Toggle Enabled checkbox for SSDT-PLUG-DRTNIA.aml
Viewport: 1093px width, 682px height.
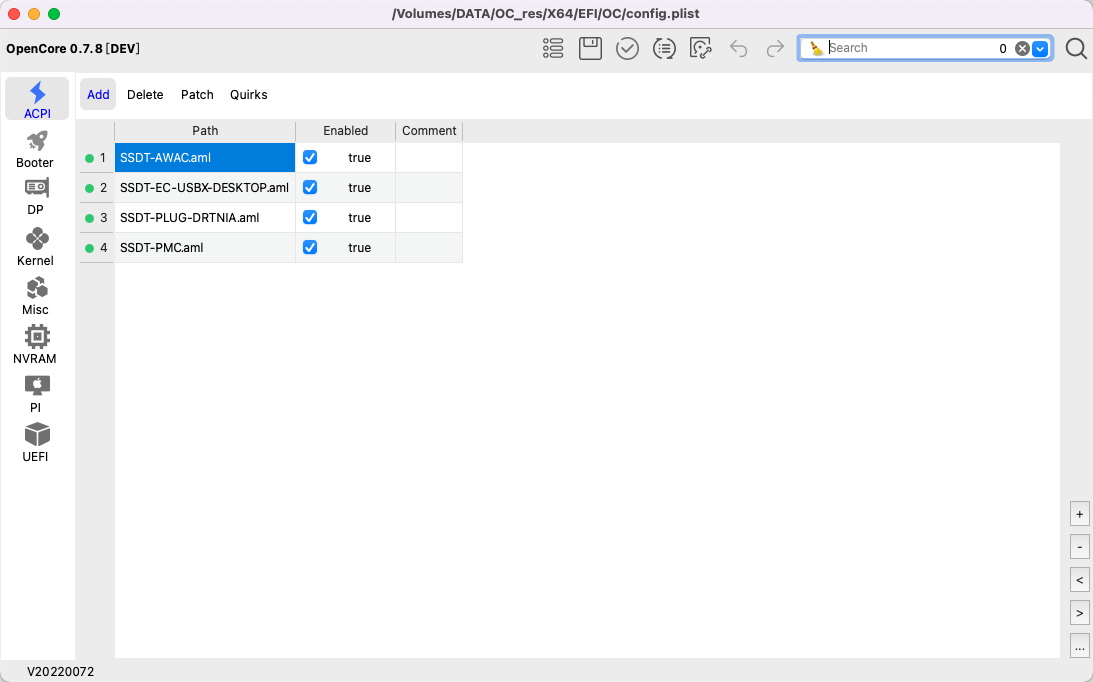[x=310, y=217]
